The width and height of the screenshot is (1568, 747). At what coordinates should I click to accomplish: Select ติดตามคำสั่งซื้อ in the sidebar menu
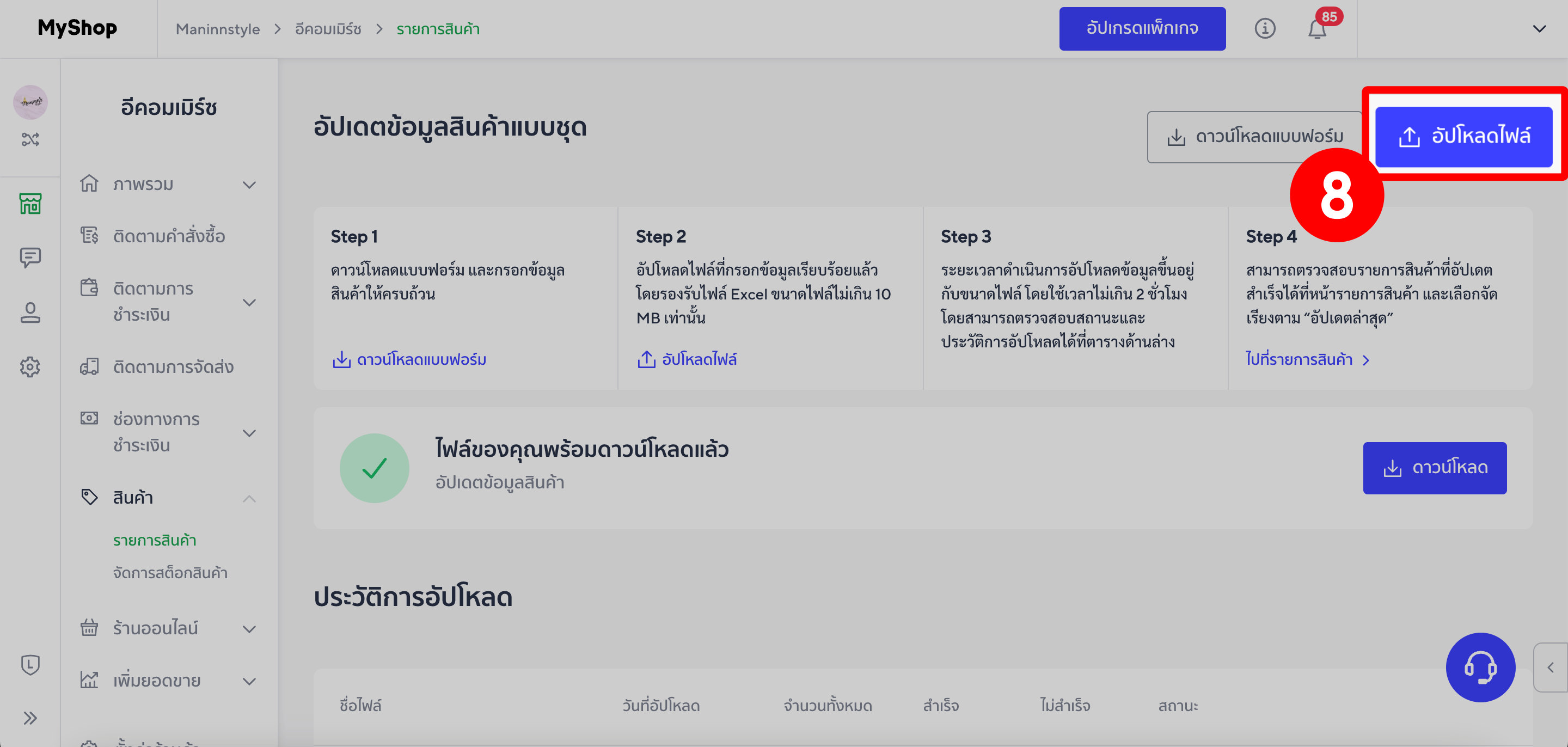pos(169,236)
